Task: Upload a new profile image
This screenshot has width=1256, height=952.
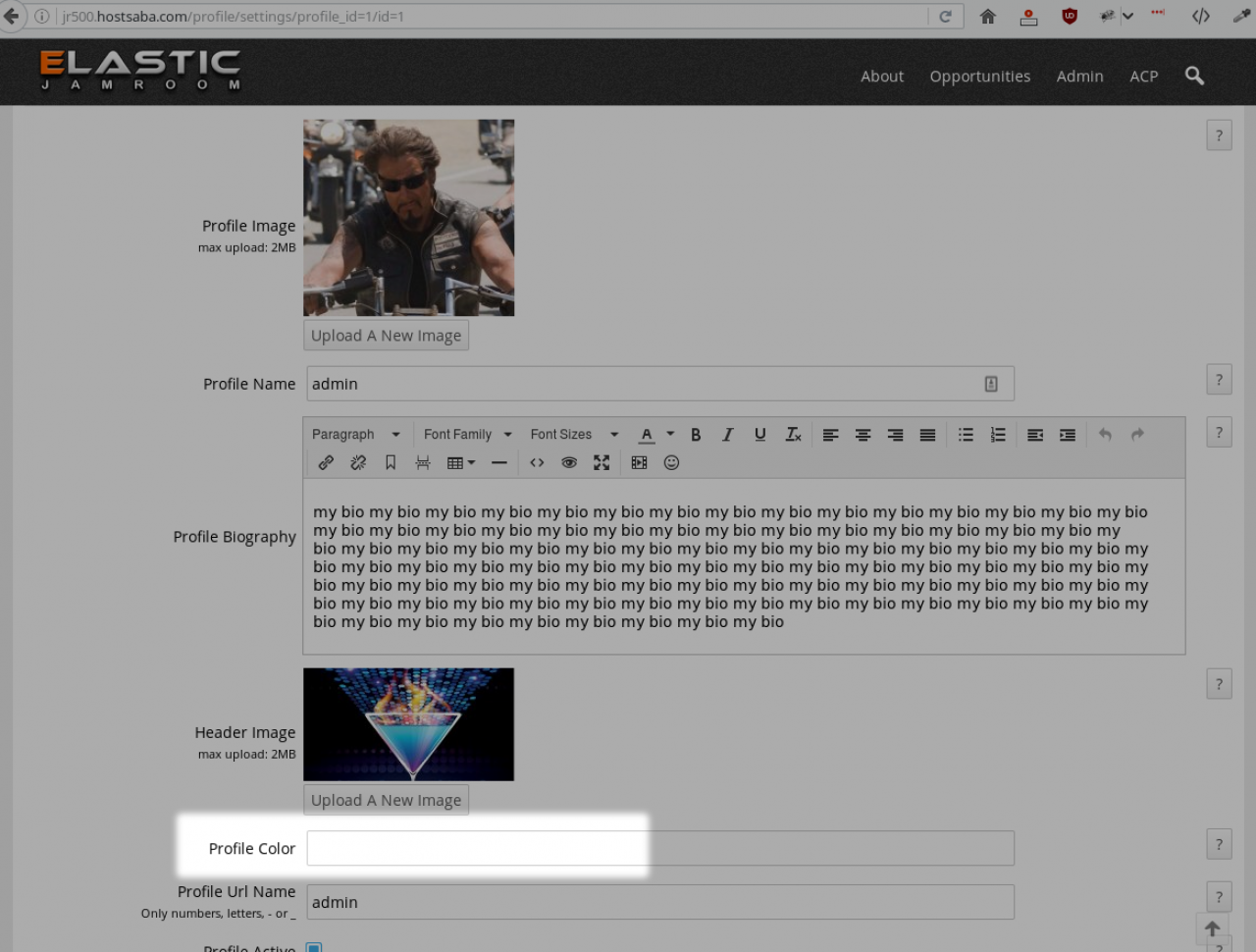Action: pos(386,336)
